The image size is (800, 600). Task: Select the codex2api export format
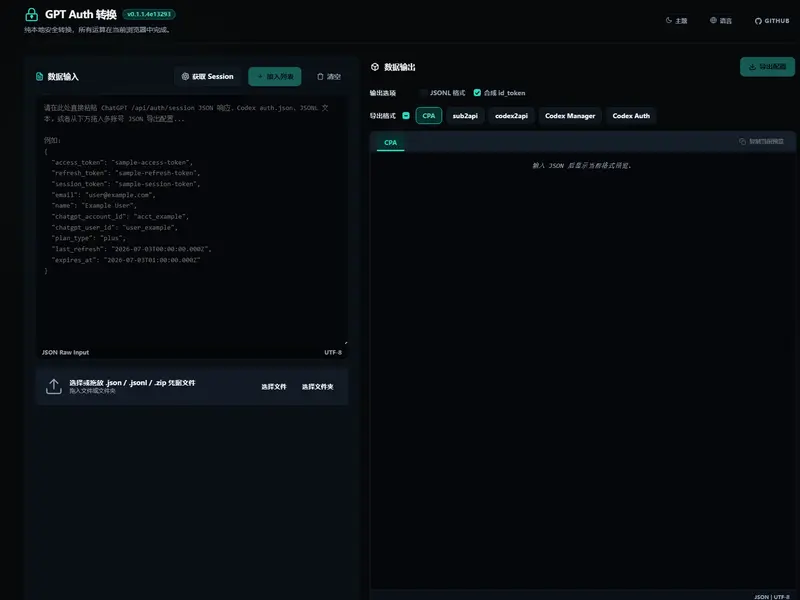click(x=511, y=116)
